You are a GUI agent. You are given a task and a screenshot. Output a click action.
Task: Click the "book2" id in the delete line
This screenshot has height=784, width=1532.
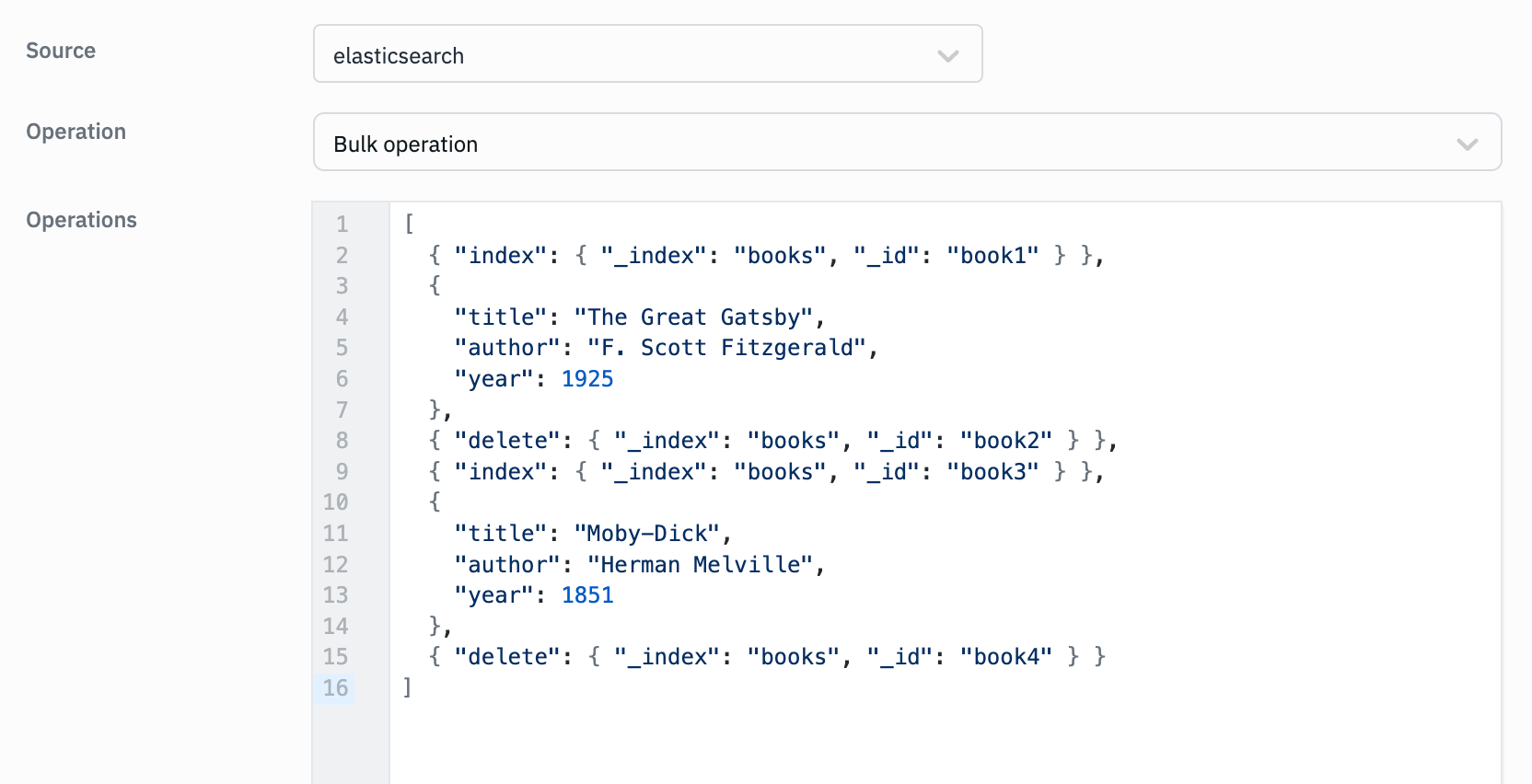pos(1006,441)
